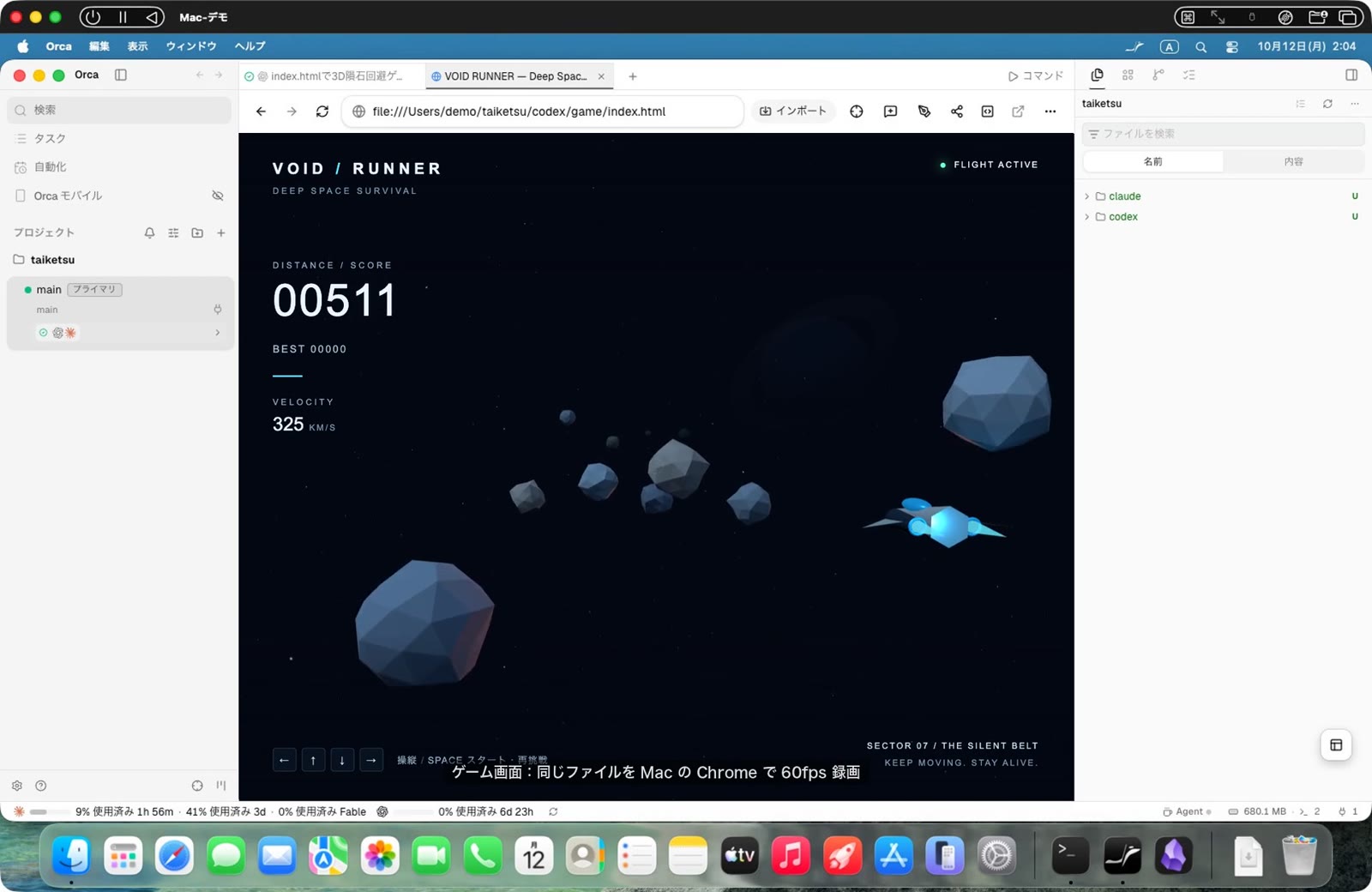Open taiketsu panel more options menu

point(1355,104)
